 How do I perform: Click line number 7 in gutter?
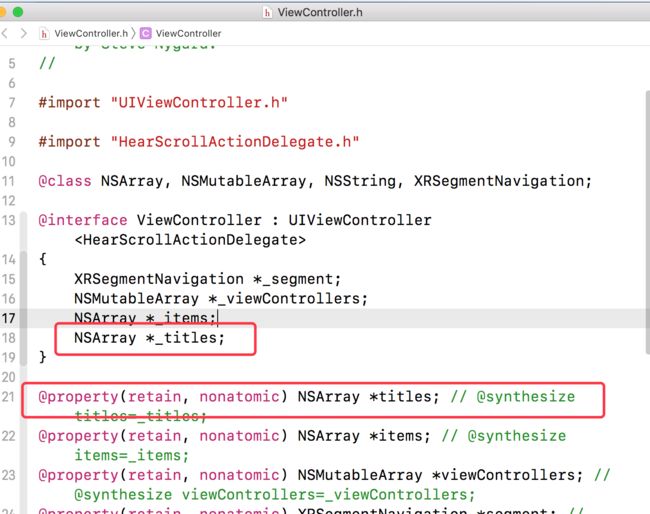[12, 102]
